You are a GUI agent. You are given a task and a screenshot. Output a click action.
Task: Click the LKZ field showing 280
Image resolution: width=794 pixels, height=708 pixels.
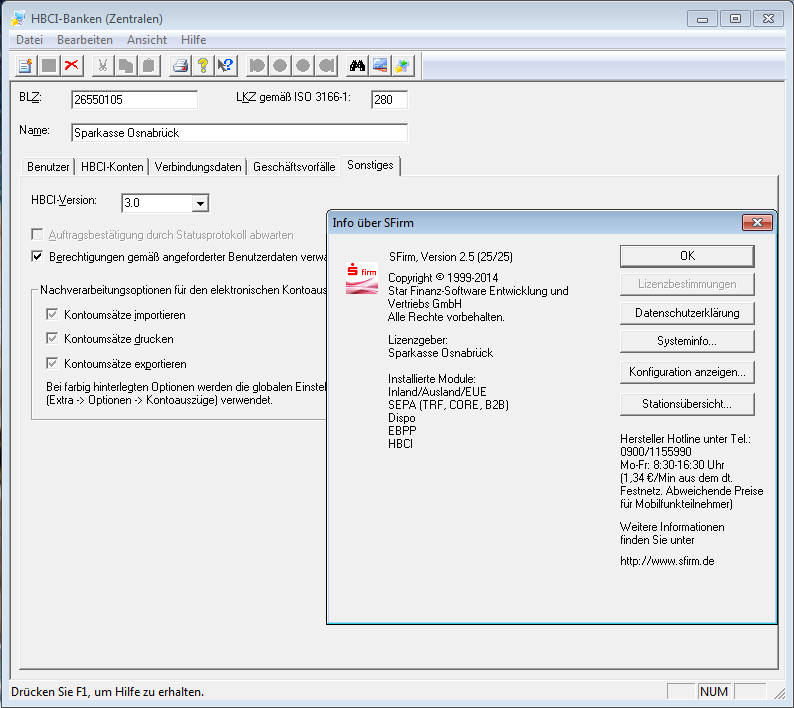[389, 99]
